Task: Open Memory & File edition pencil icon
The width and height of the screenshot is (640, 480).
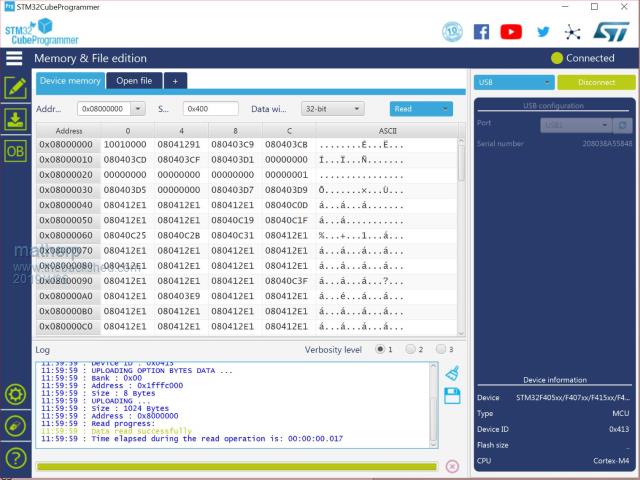Action: (16, 88)
